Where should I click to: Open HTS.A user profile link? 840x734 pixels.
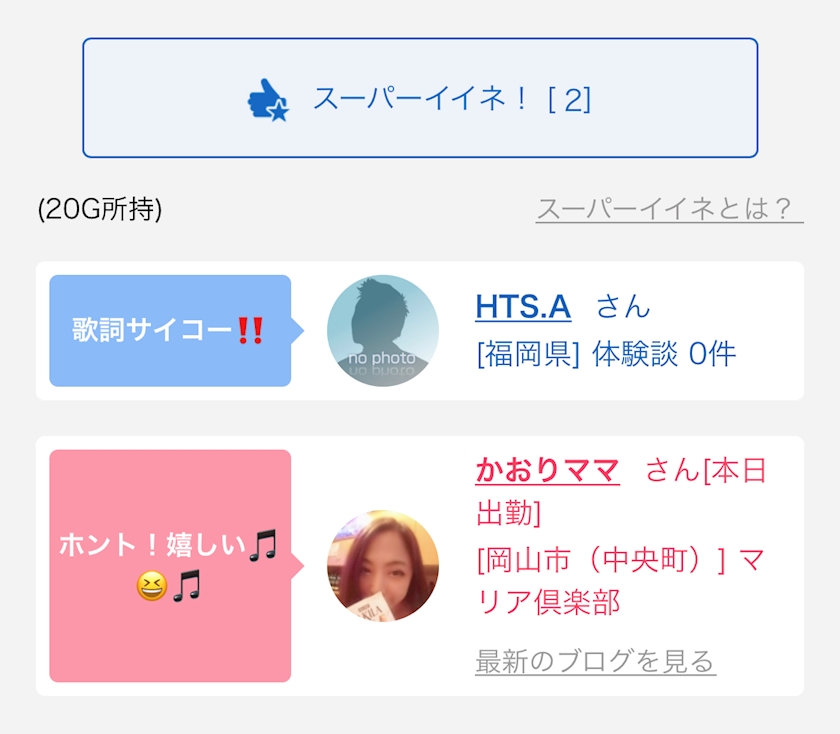[523, 306]
